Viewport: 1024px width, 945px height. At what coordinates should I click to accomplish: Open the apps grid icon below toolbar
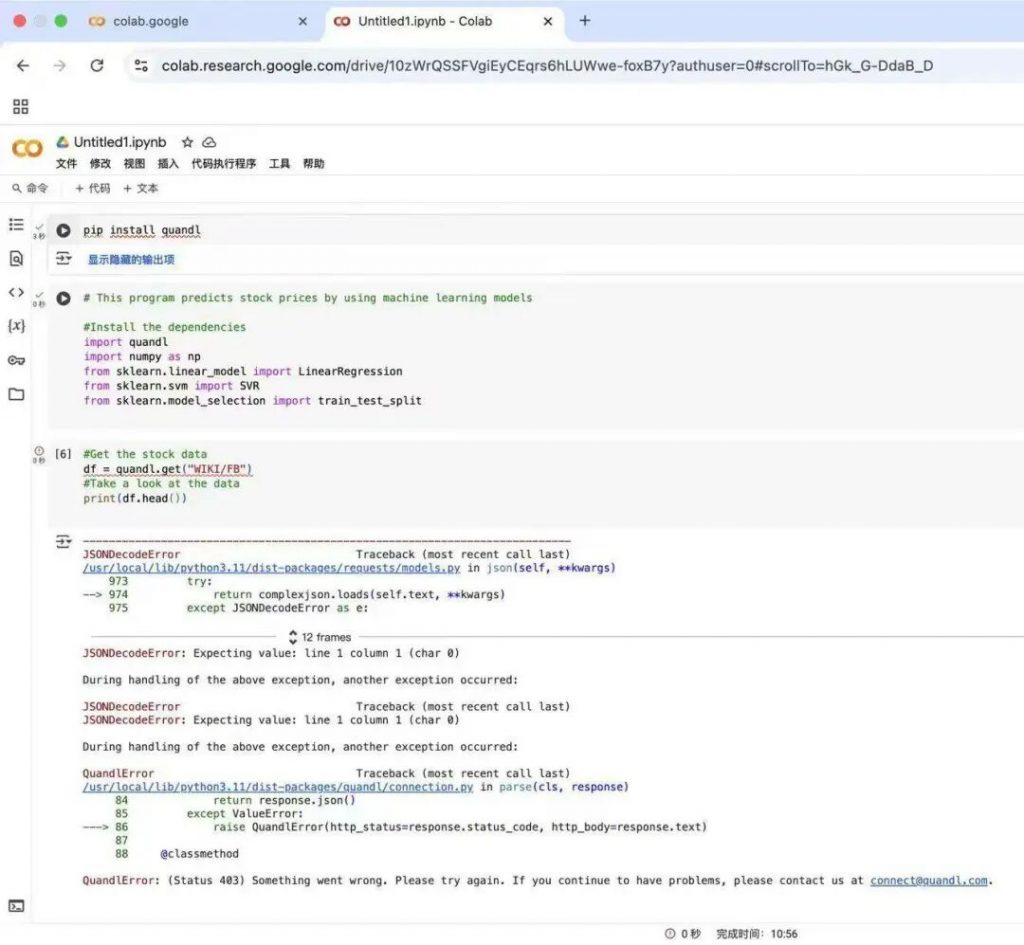tap(20, 106)
